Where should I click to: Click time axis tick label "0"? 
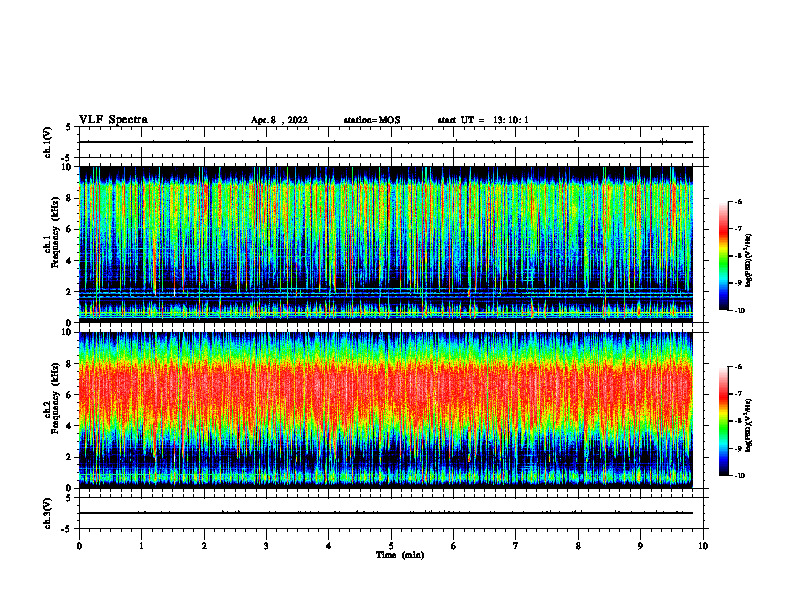pos(79,546)
